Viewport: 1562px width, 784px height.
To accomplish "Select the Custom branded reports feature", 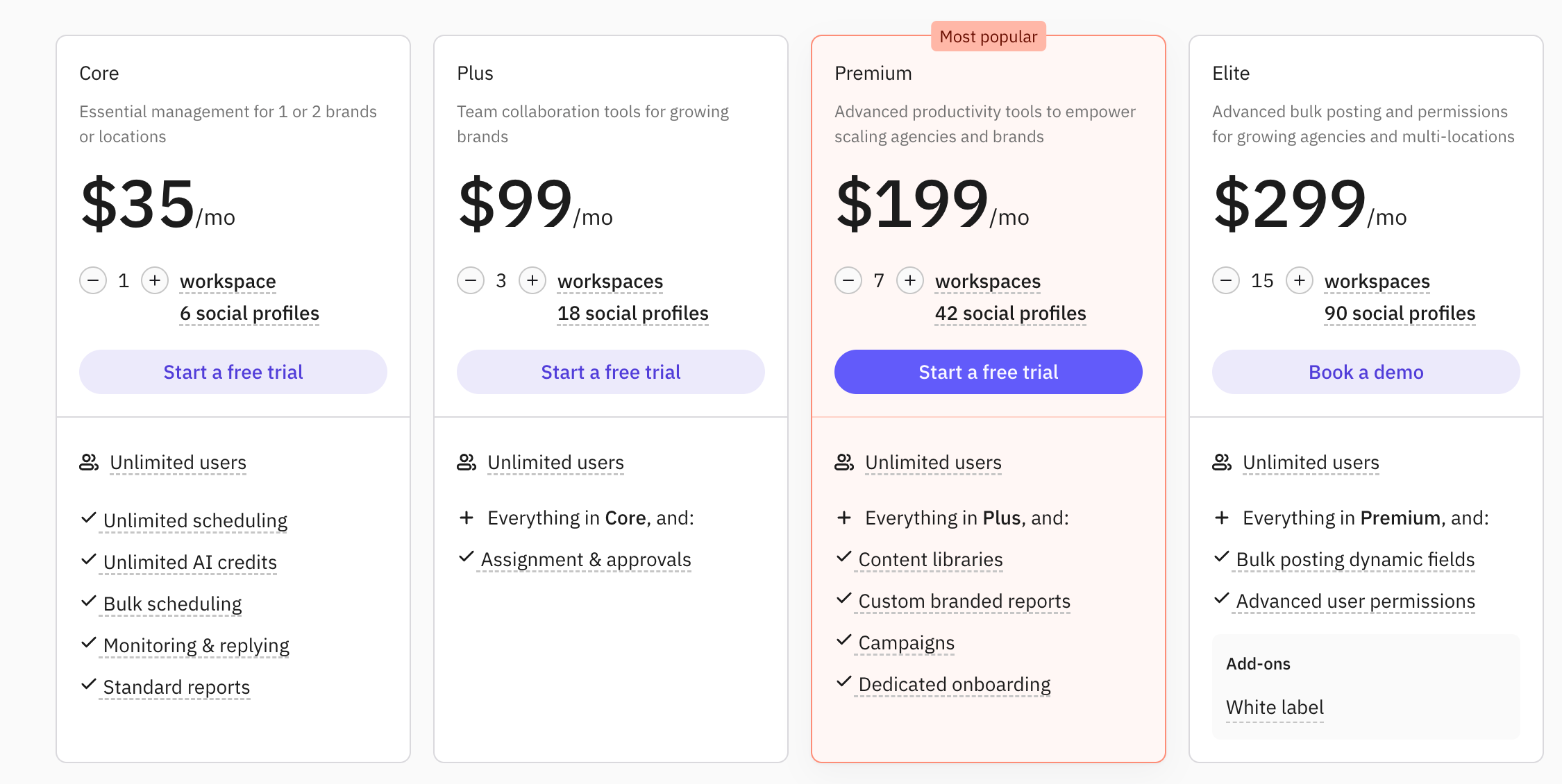I will (964, 601).
